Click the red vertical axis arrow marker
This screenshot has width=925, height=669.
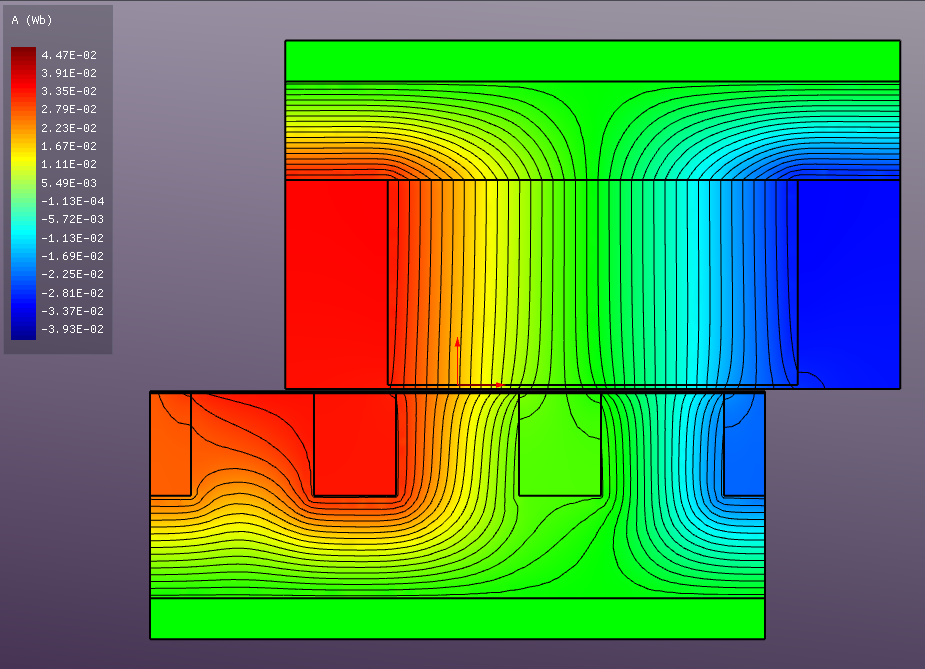click(457, 350)
